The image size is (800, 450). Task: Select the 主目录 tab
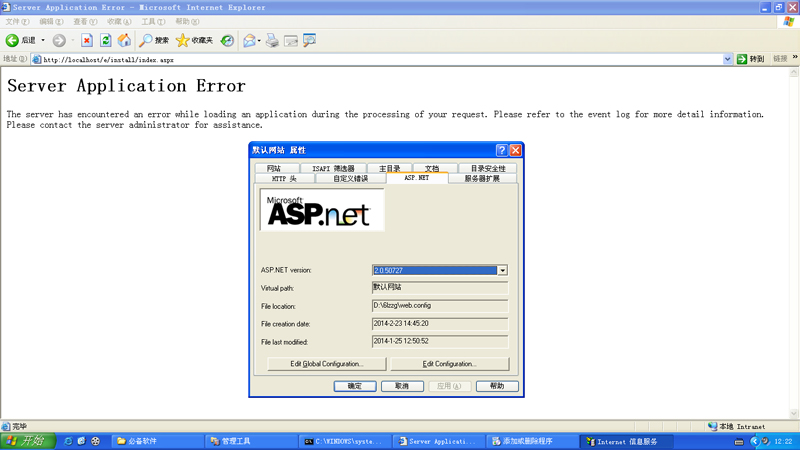pos(389,168)
